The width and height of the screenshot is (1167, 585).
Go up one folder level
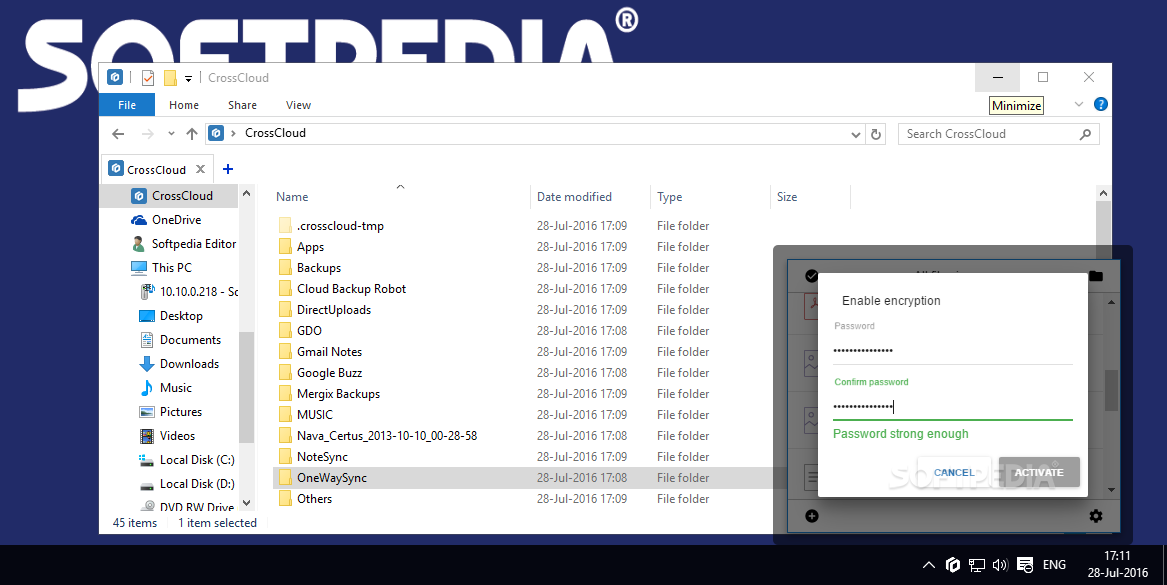(x=192, y=134)
